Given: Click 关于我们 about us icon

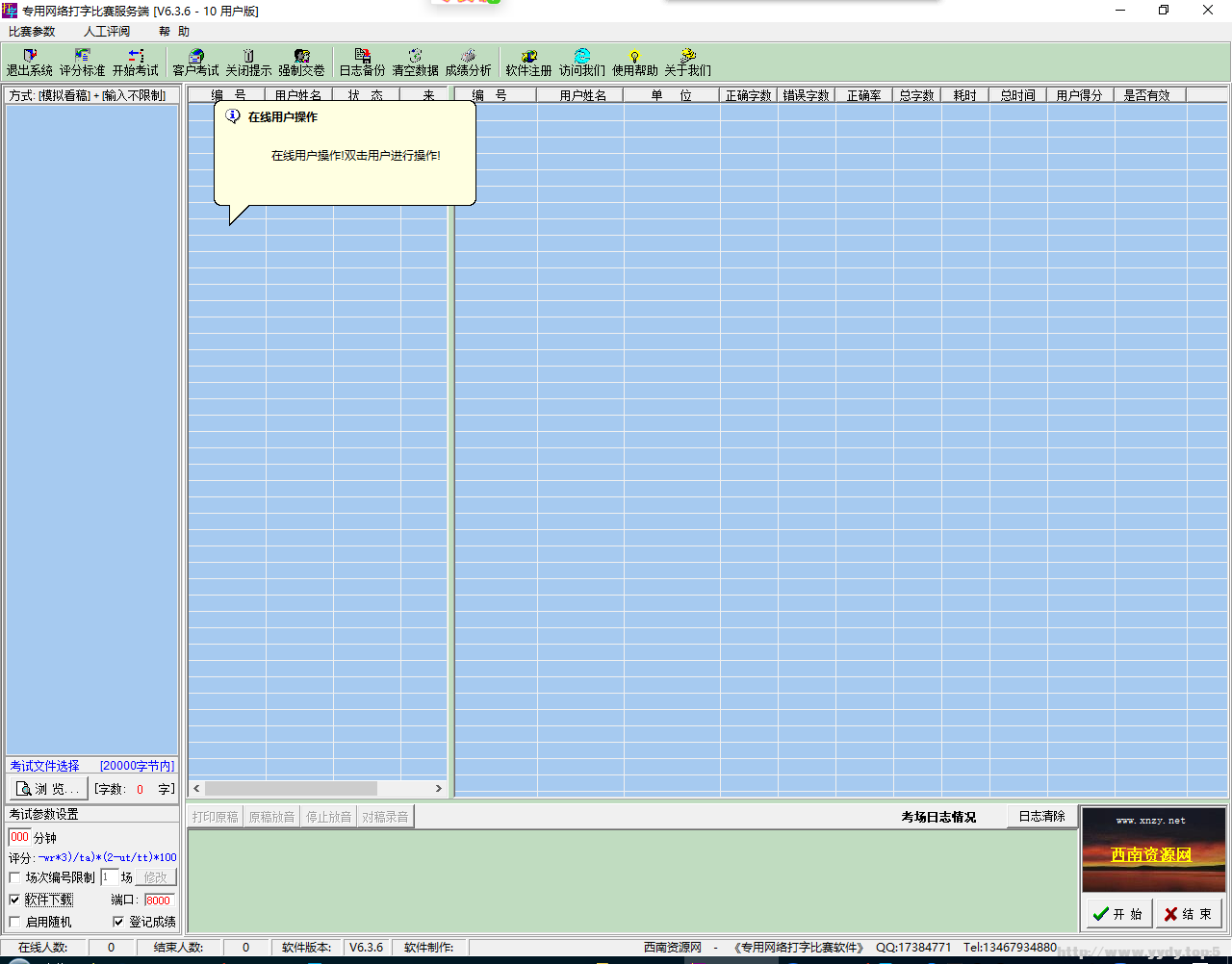Looking at the screenshot, I should pyautogui.click(x=687, y=63).
